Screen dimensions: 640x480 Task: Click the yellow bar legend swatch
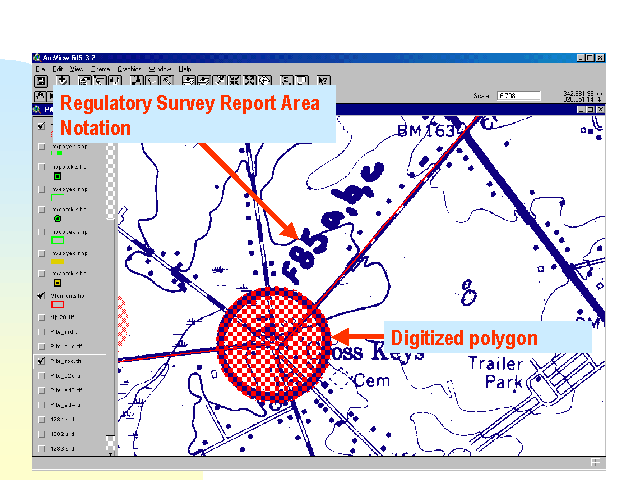[x=57, y=262]
